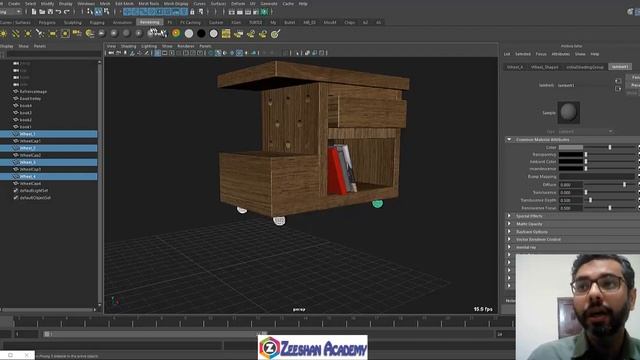This screenshot has width=640, height=360.
Task: Click the output connection arrow icon below lambert1 field
Action: [x=618, y=89]
